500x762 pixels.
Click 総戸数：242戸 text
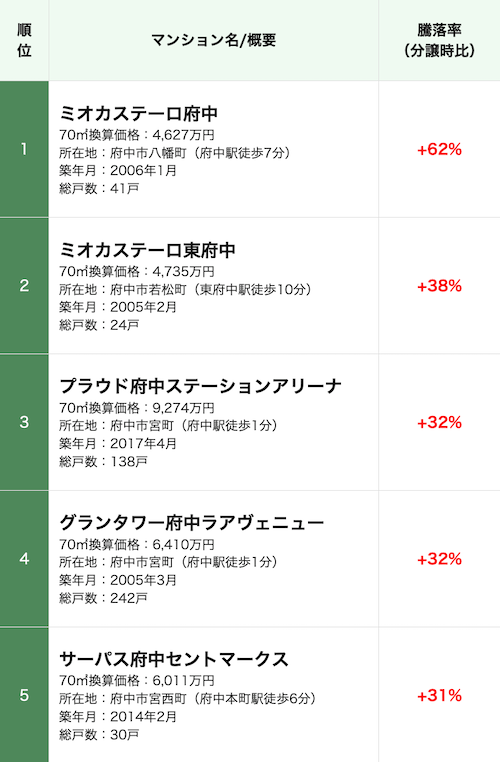click(x=103, y=598)
